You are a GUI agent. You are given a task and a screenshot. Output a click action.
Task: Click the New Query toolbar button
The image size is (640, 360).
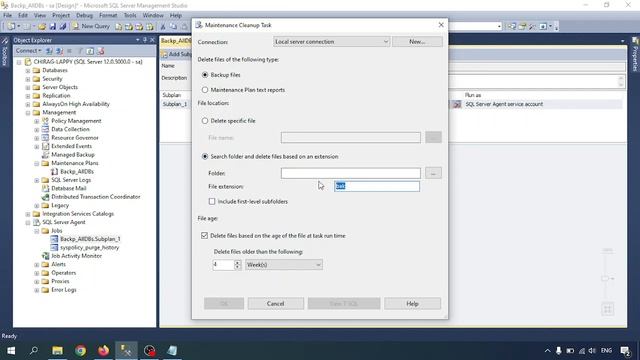(x=91, y=26)
